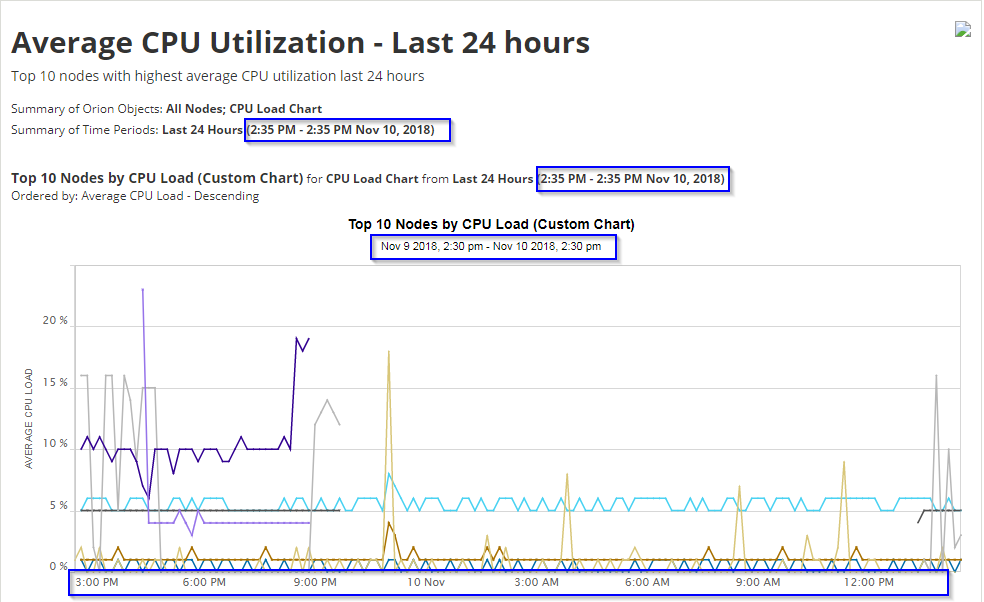Click the '6:00 PM' x-axis label
This screenshot has height=602, width=984.
tap(204, 582)
